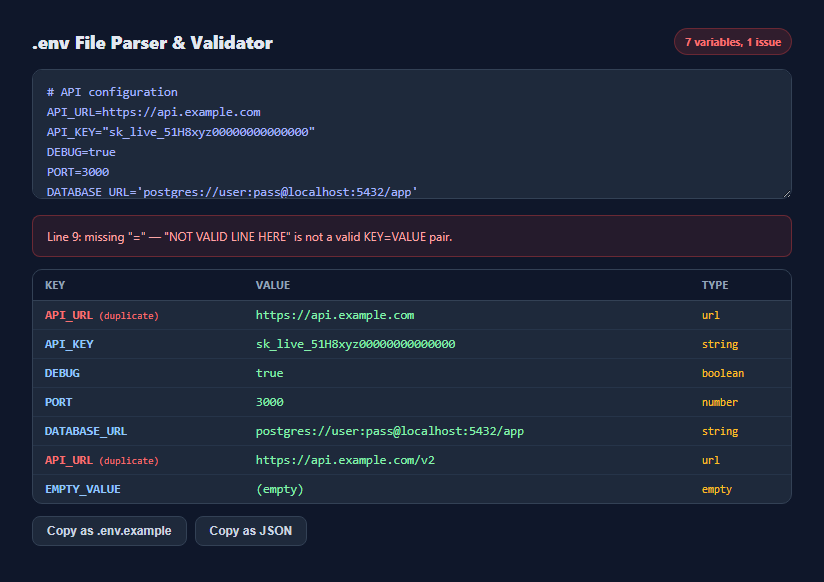Select the DEBUG key cell
The height and width of the screenshot is (582, 824).
(62, 373)
